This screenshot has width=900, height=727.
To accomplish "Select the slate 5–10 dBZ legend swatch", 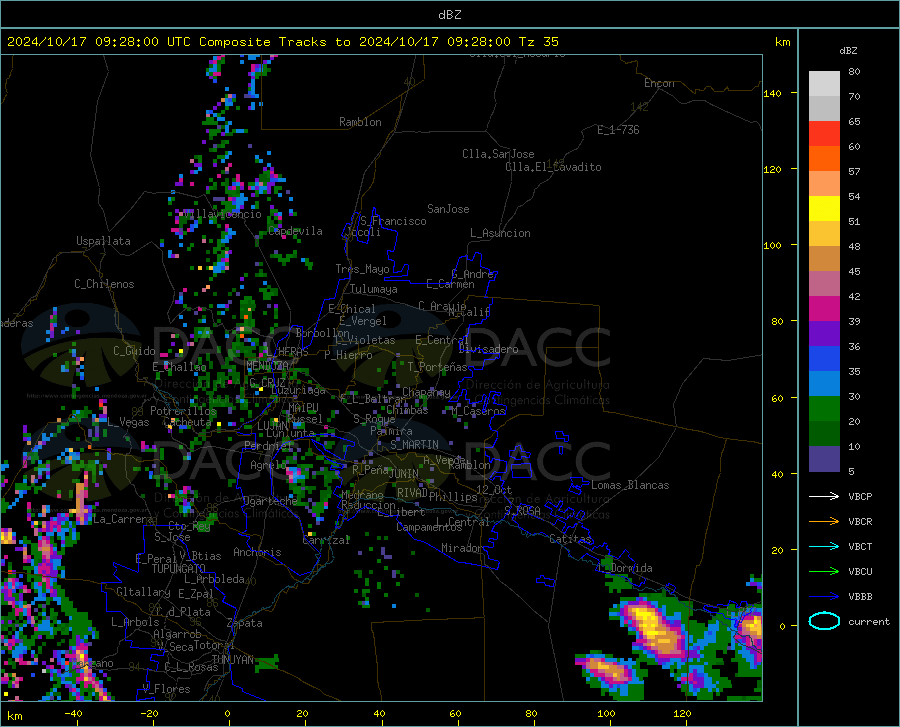I will point(824,459).
